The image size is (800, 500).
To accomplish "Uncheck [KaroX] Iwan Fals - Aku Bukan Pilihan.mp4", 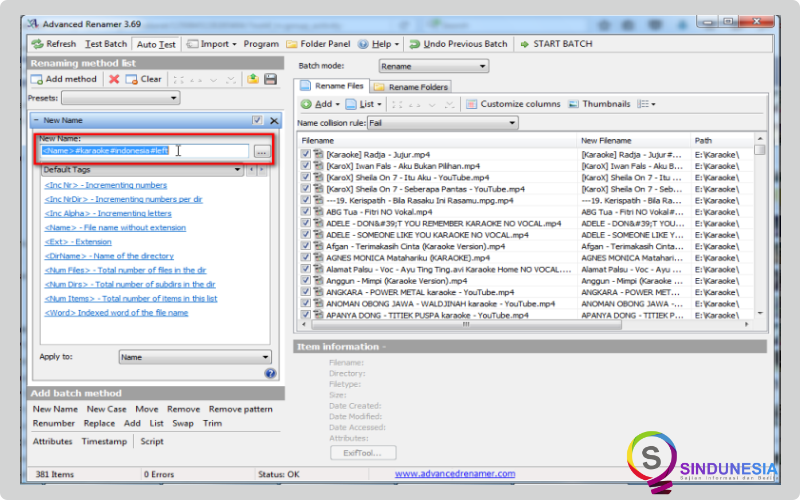I will pos(305,165).
